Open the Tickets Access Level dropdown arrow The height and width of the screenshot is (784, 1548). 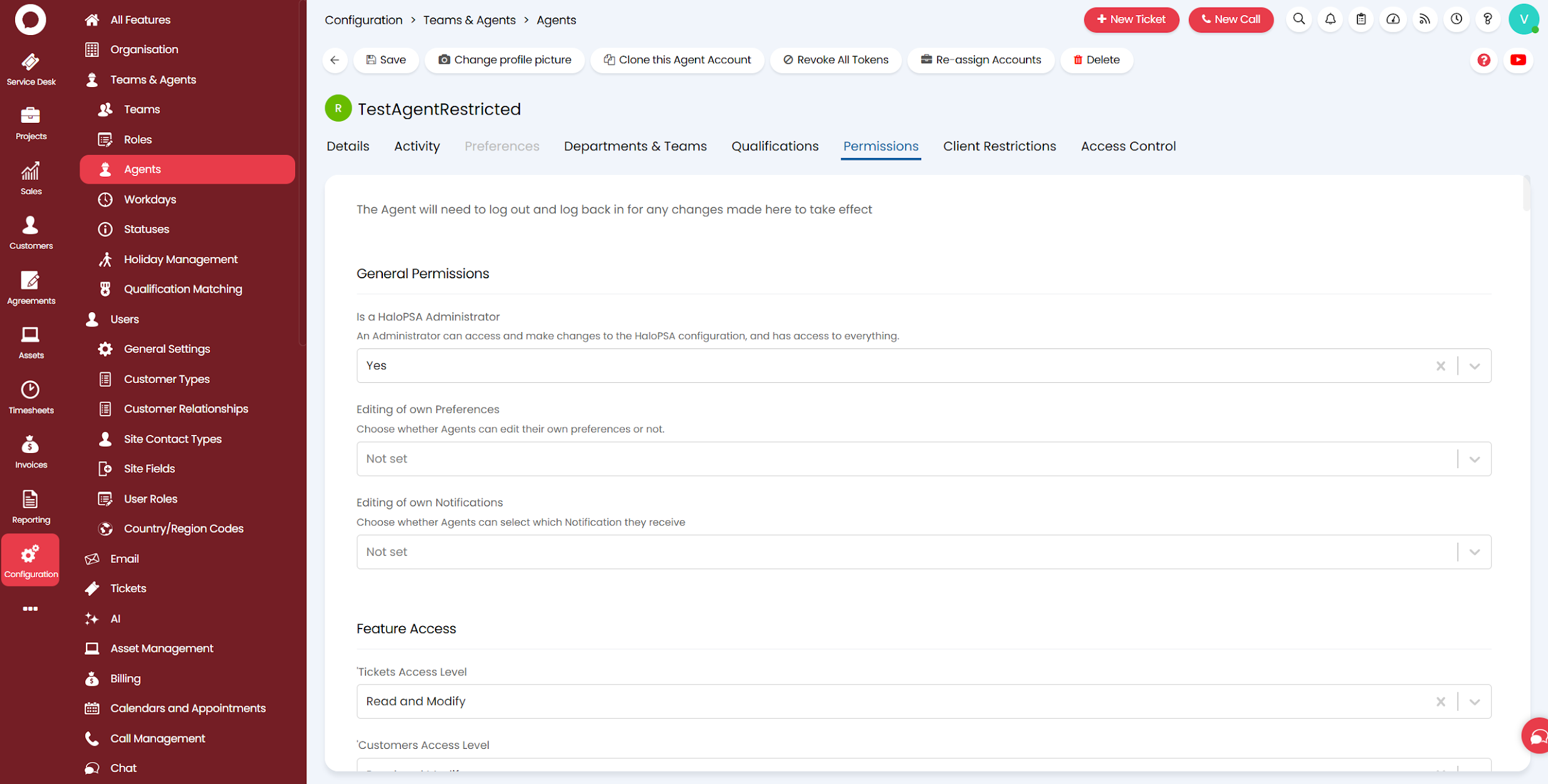tap(1474, 702)
